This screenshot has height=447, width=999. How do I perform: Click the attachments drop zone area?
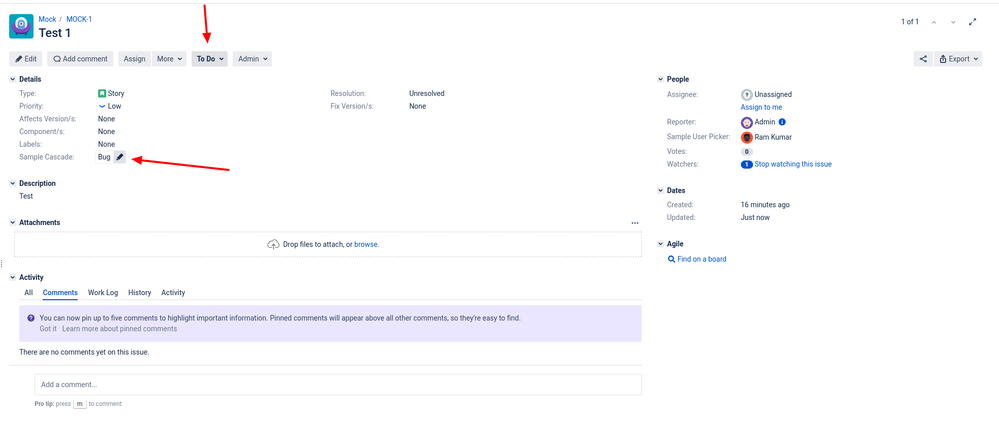coord(327,245)
